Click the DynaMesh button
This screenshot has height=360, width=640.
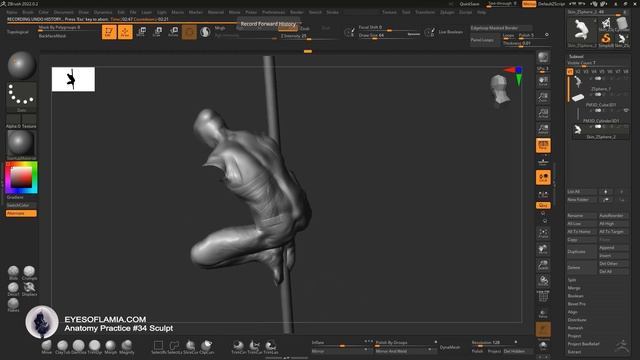(450, 347)
